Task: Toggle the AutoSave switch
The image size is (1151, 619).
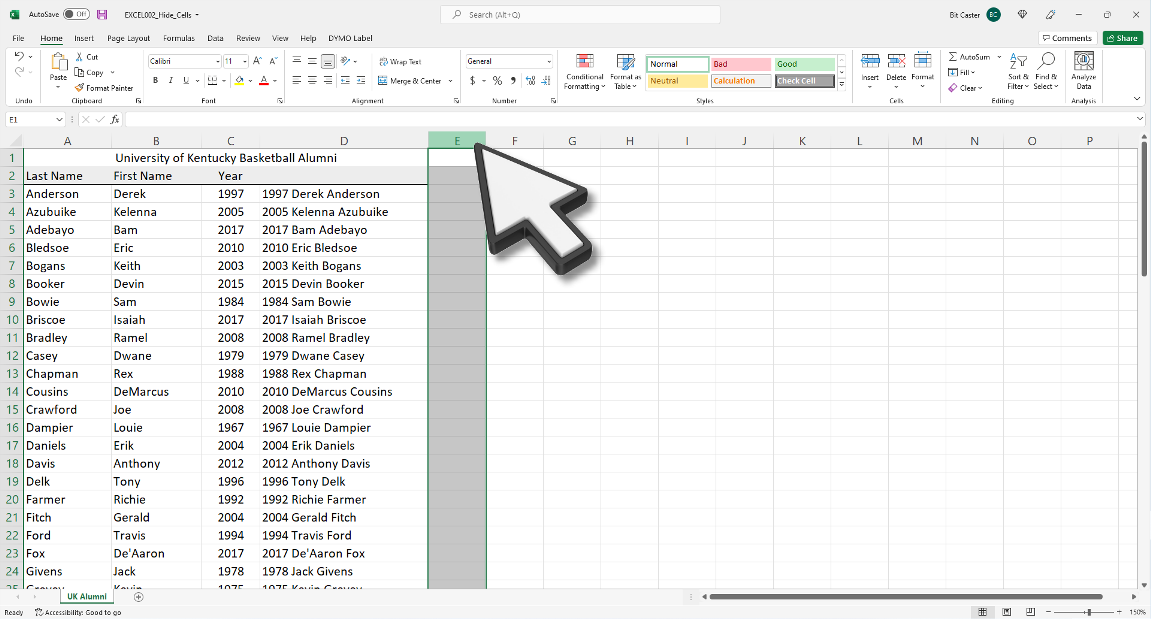Action: (x=76, y=14)
